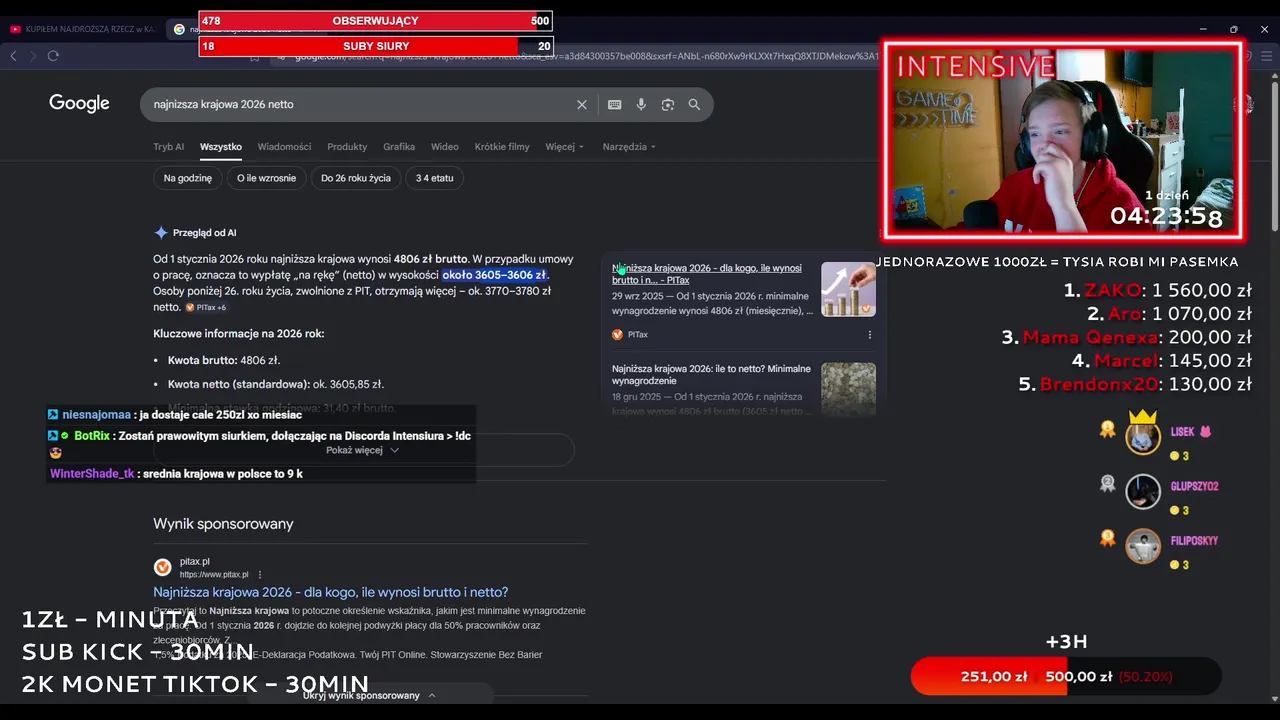The image size is (1280, 720).
Task: Reload the page with browser refresh icon
Action: tap(53, 56)
